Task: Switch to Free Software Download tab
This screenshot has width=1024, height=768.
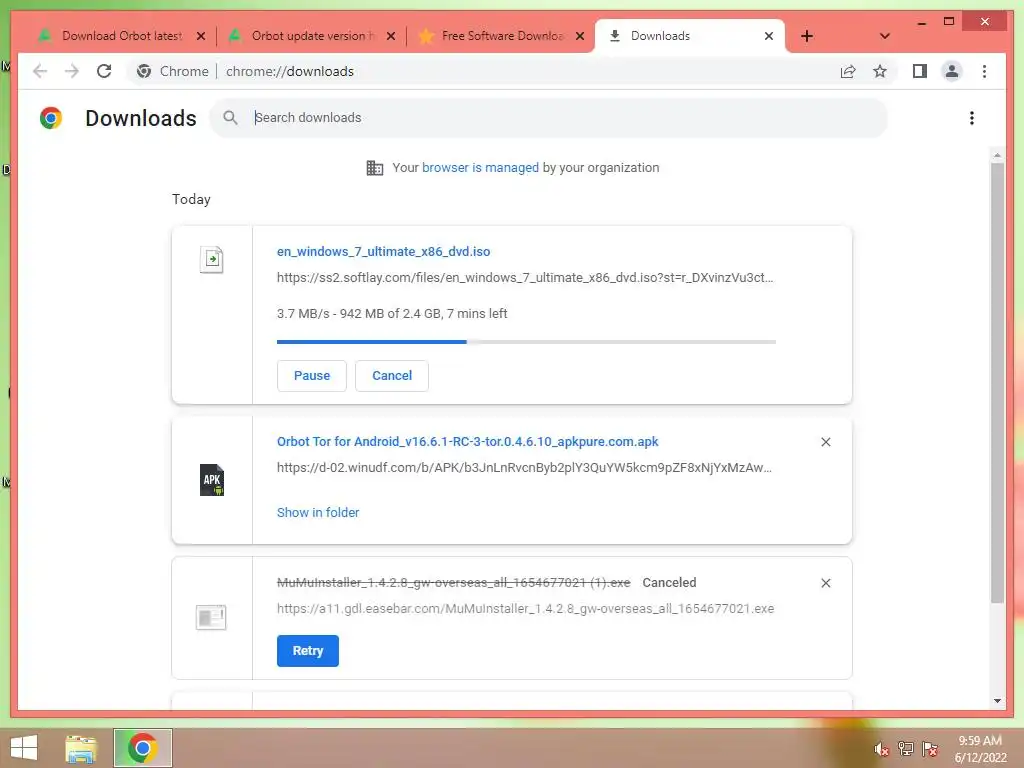Action: [x=502, y=36]
